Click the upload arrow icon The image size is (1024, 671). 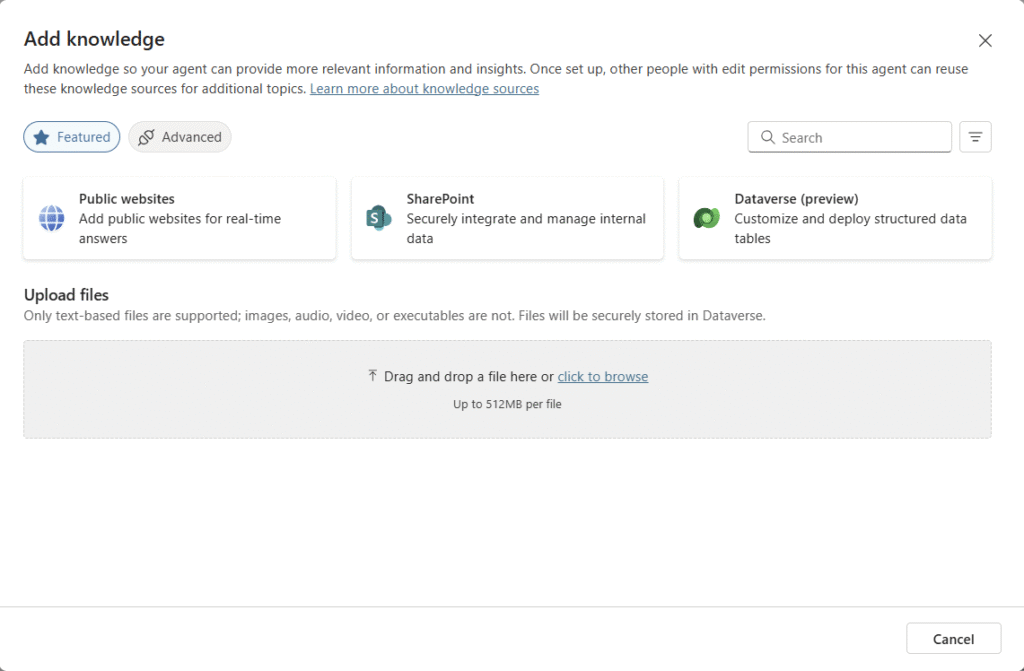(x=372, y=376)
